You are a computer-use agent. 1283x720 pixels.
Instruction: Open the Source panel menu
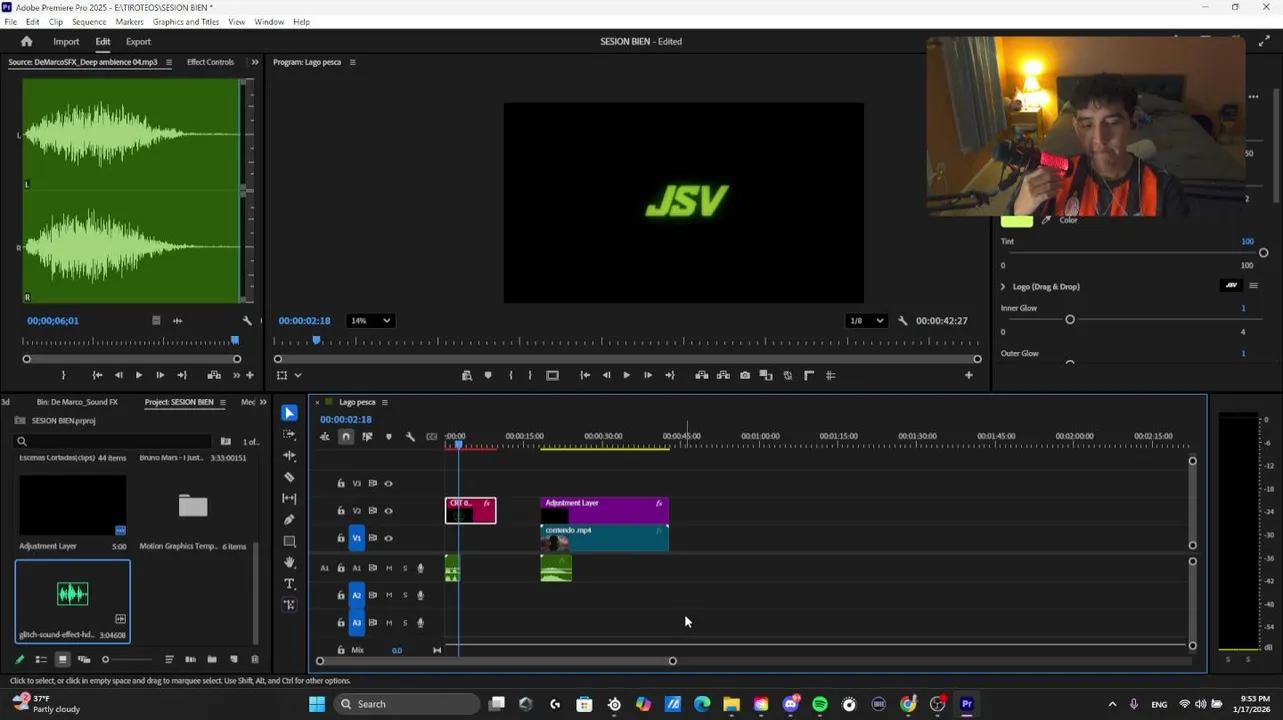click(x=168, y=62)
